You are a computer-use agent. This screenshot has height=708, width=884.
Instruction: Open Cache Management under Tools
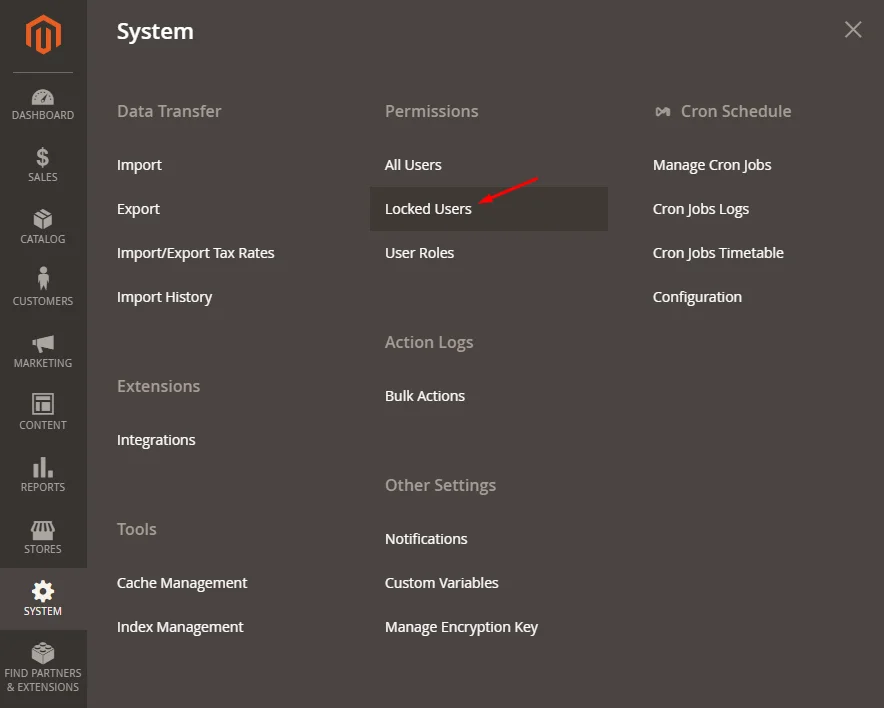(x=182, y=583)
